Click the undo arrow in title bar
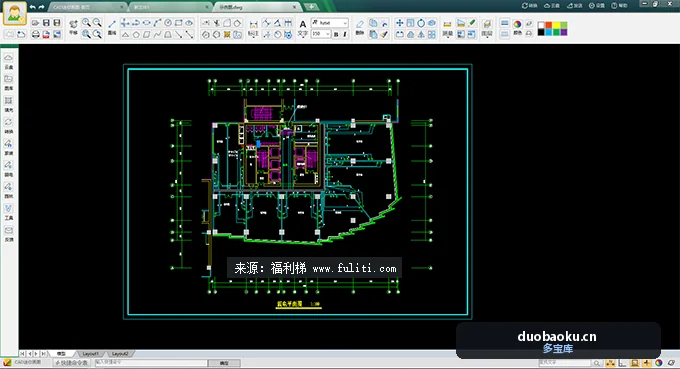 tap(33, 7)
